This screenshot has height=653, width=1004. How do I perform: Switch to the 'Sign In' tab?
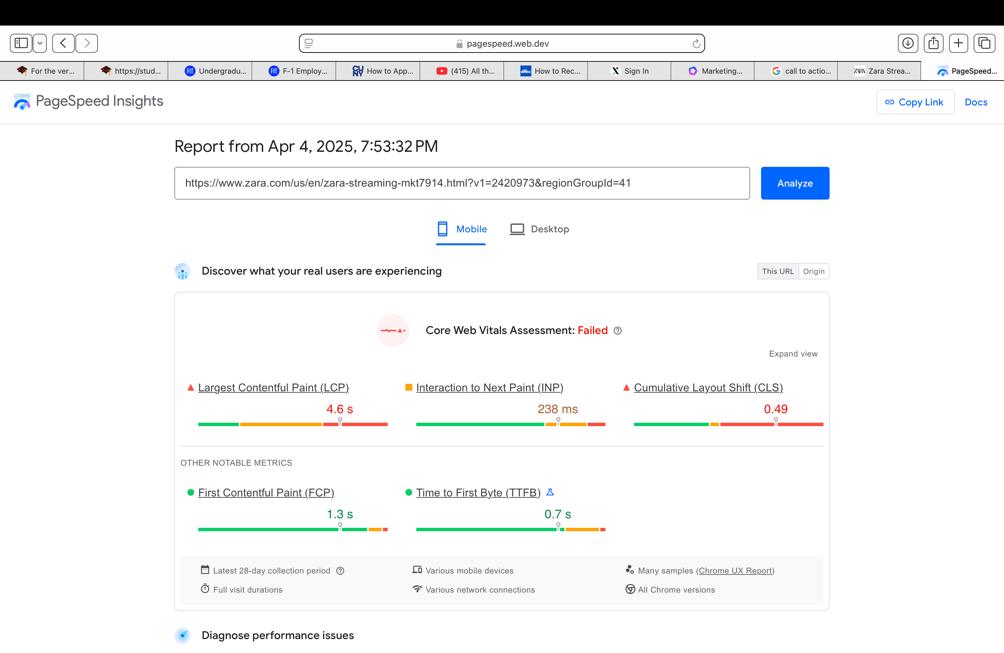(629, 71)
